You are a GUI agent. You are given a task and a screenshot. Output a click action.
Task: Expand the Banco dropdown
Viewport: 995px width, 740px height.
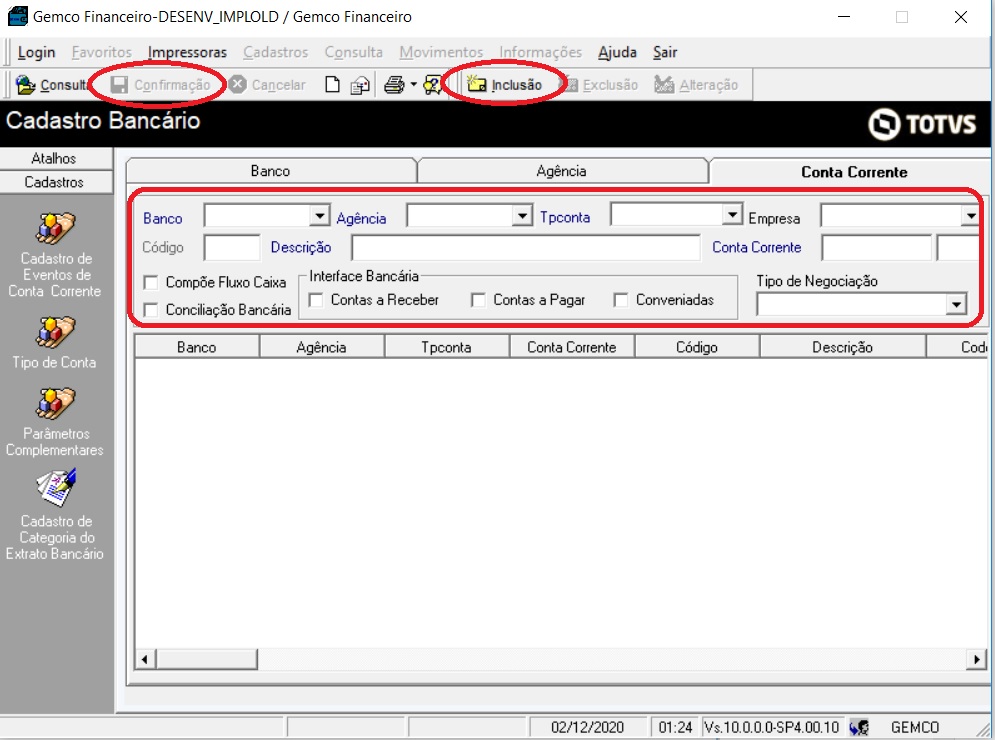point(320,216)
